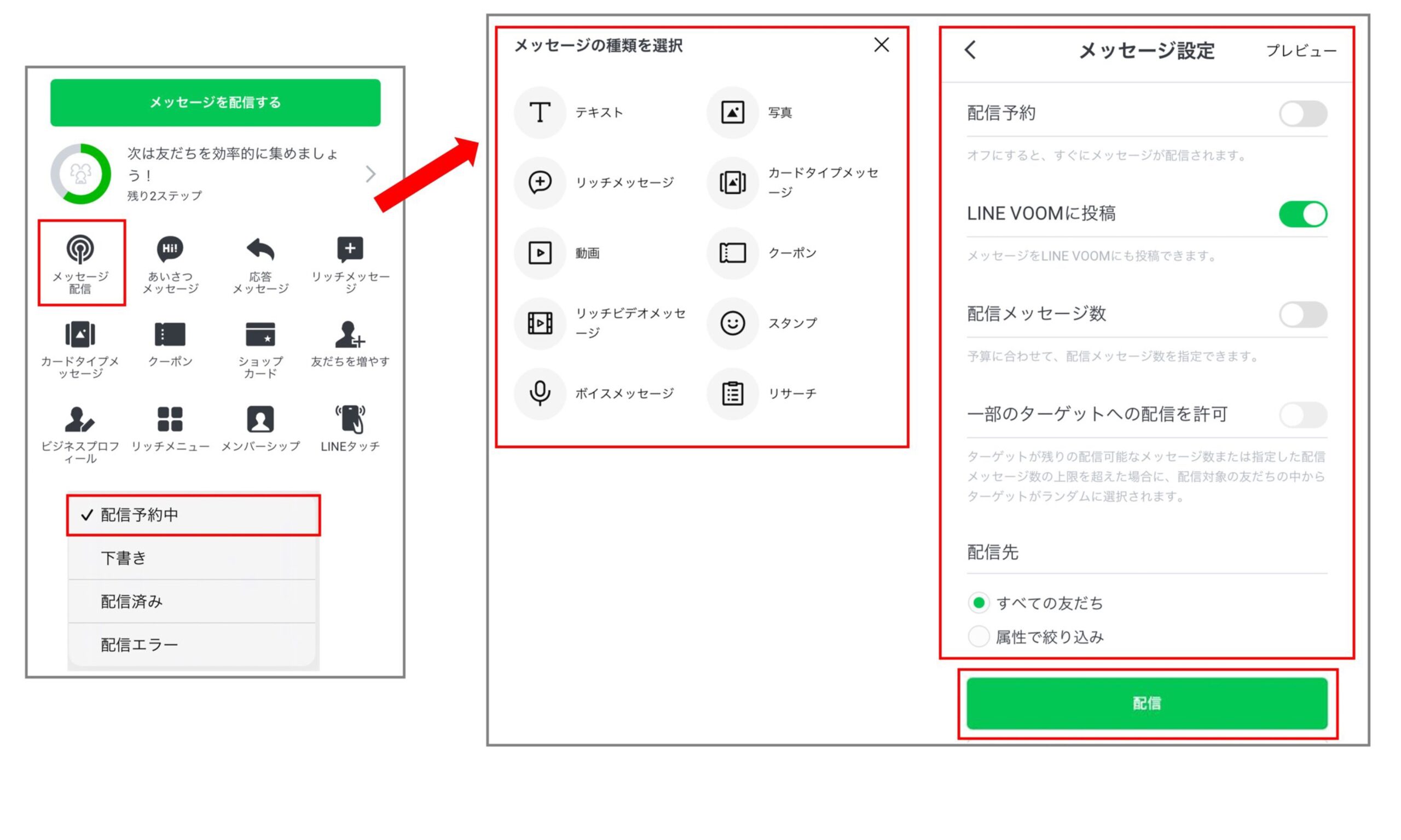Disable the LINE VOOMに投稿 toggle
The height and width of the screenshot is (840, 1401).
pos(1303,213)
